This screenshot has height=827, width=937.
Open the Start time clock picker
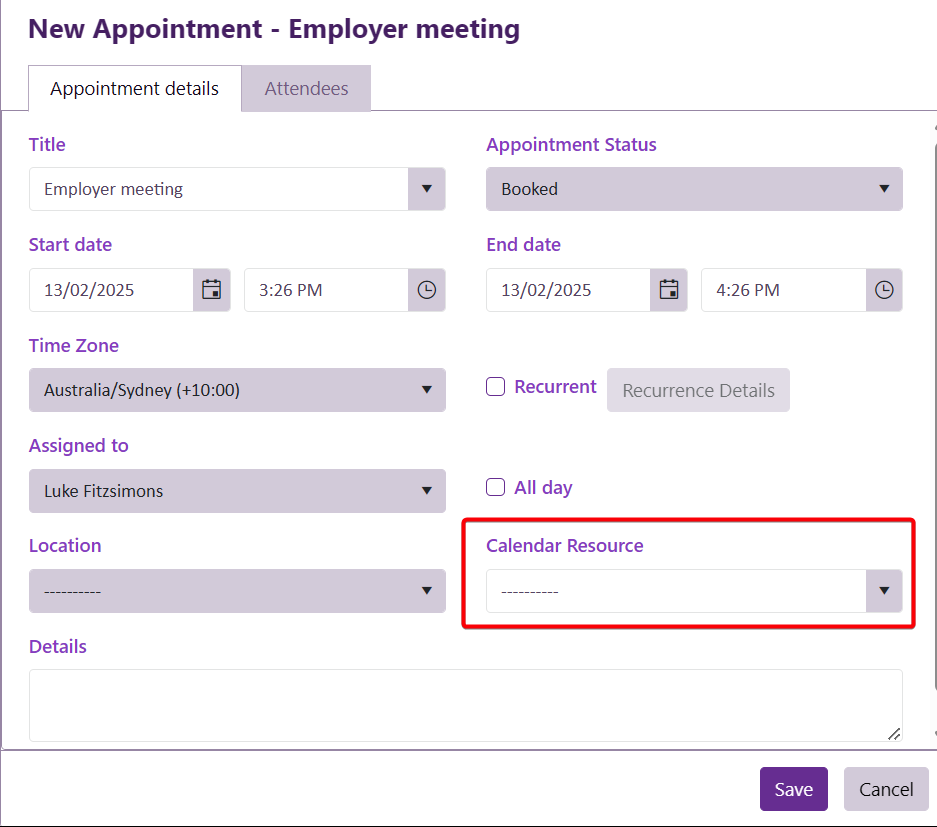pos(426,290)
